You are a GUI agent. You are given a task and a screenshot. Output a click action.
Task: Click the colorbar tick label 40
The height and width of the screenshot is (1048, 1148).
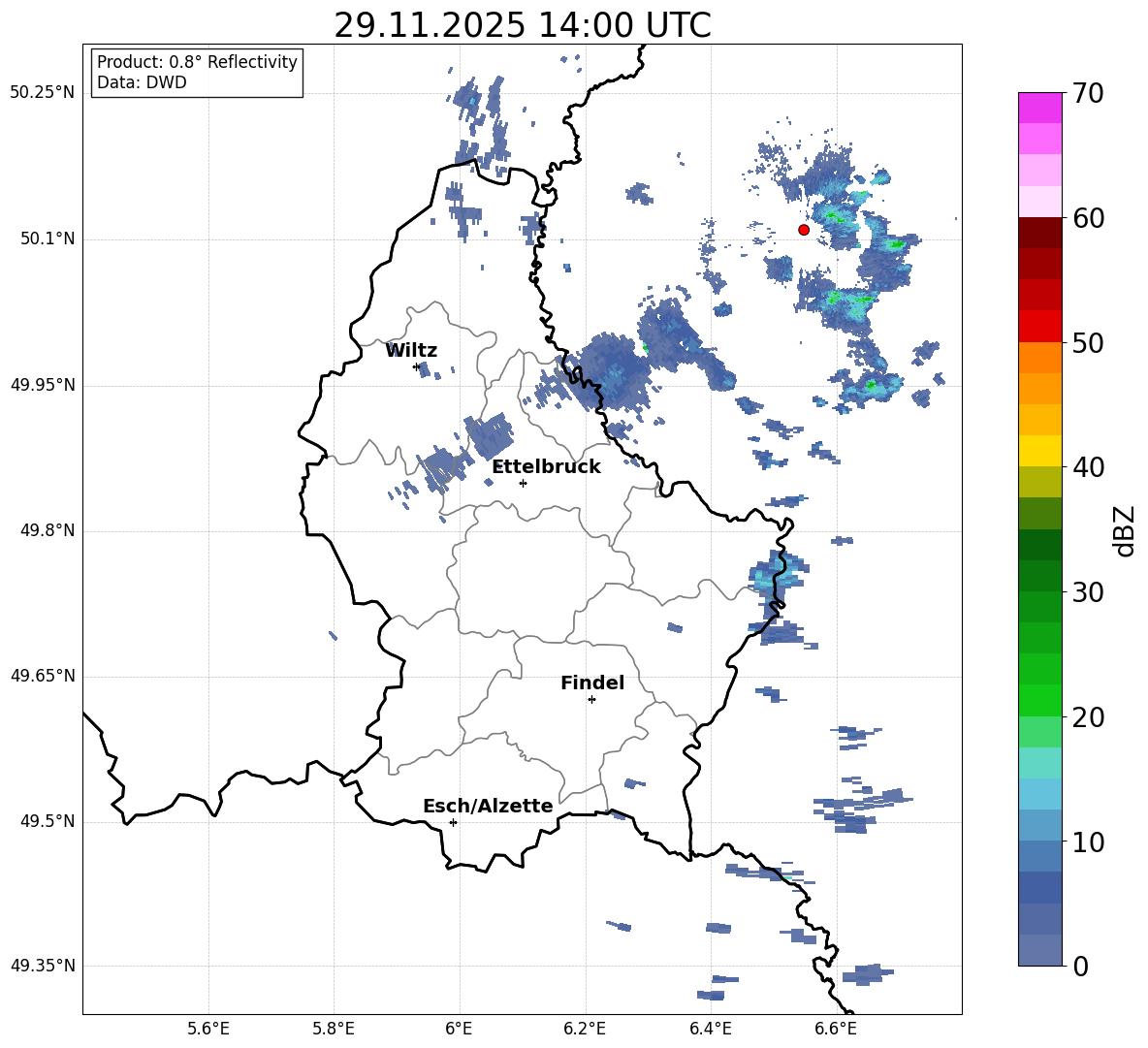tap(1088, 467)
